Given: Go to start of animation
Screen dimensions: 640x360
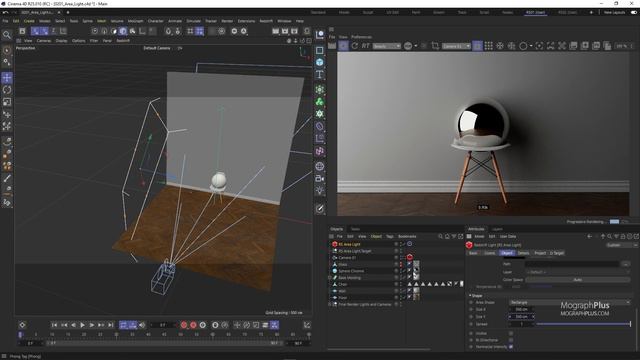Looking at the screenshot, I should pos(54,325).
